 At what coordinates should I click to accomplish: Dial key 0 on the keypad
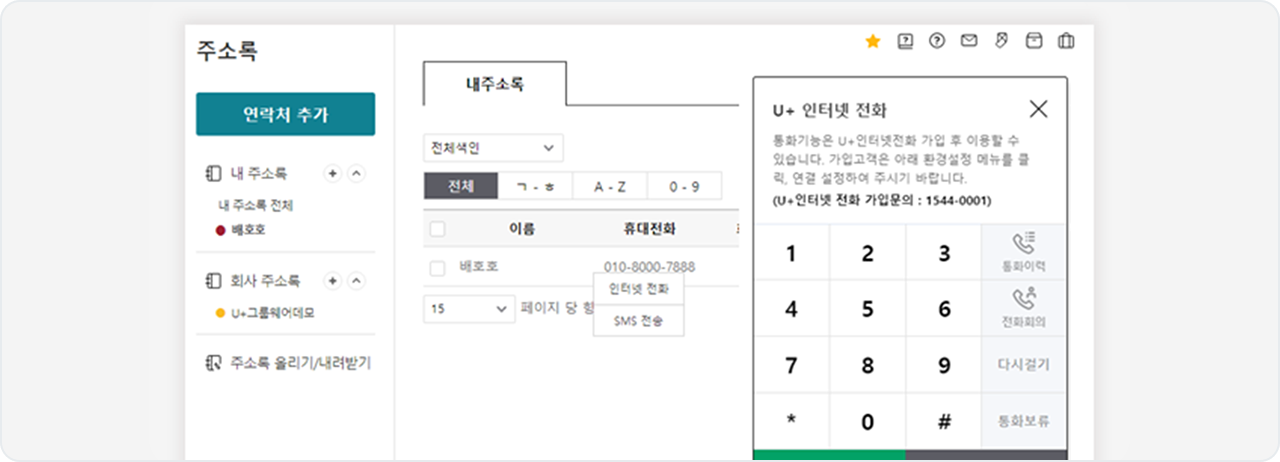(867, 421)
